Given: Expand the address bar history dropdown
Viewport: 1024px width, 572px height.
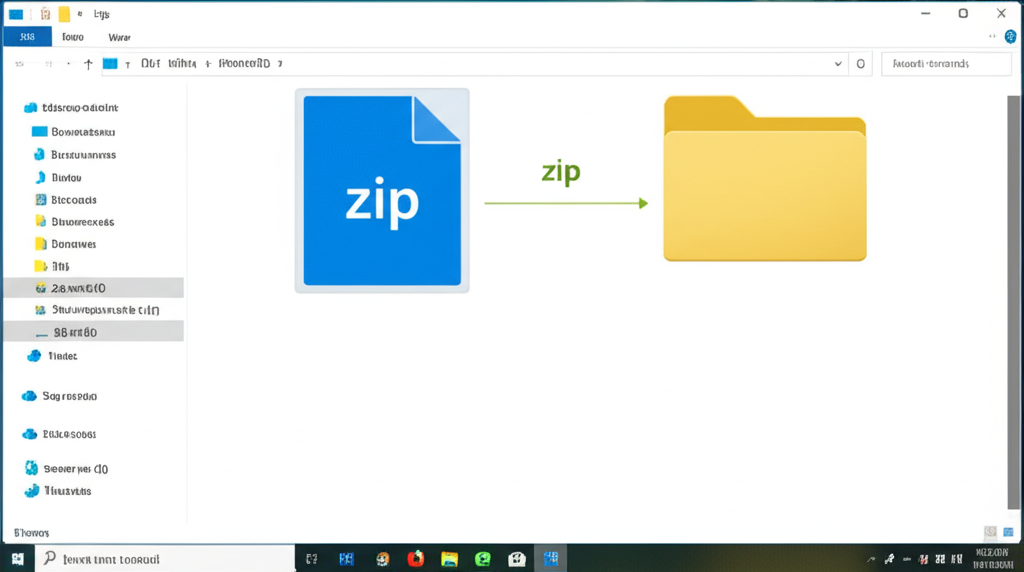Looking at the screenshot, I should pos(838,64).
